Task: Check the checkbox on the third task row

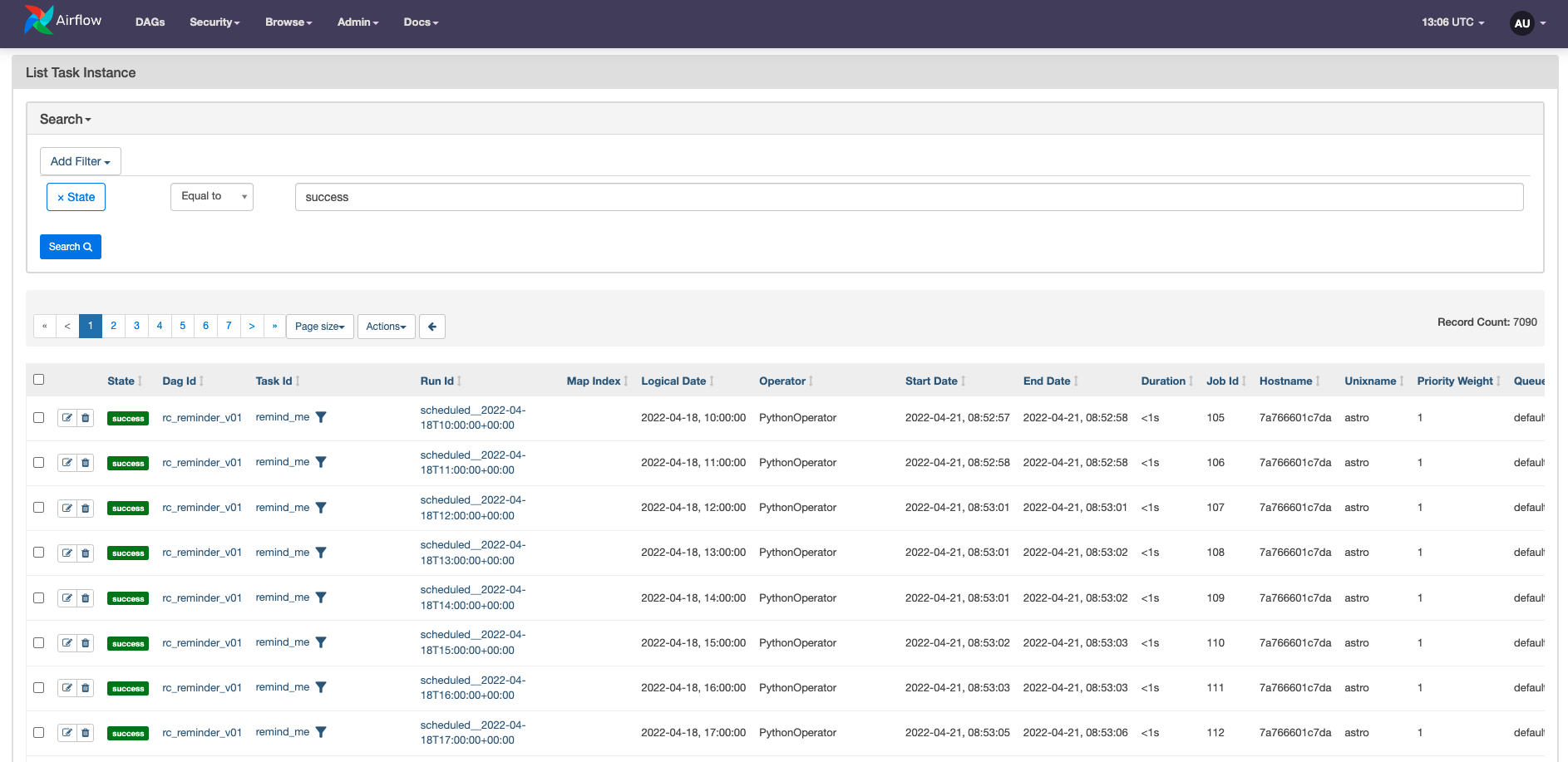Action: click(39, 508)
